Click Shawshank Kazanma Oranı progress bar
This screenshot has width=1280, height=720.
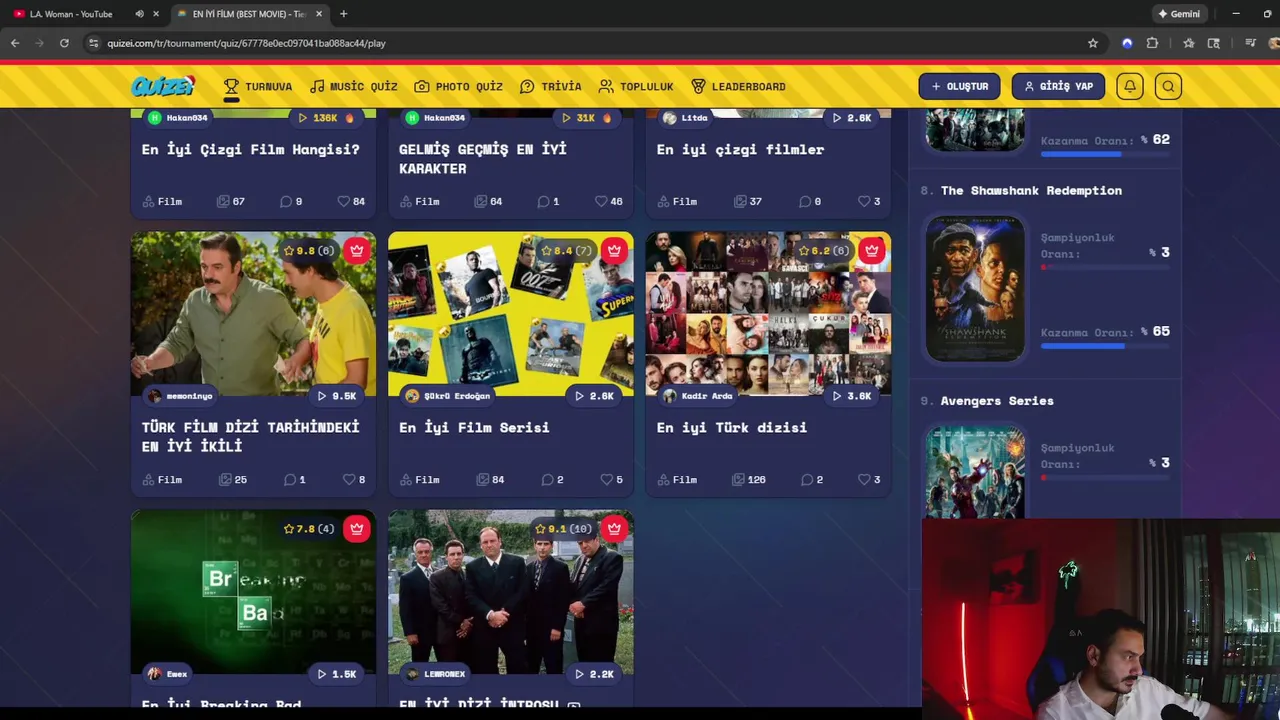point(1105,347)
